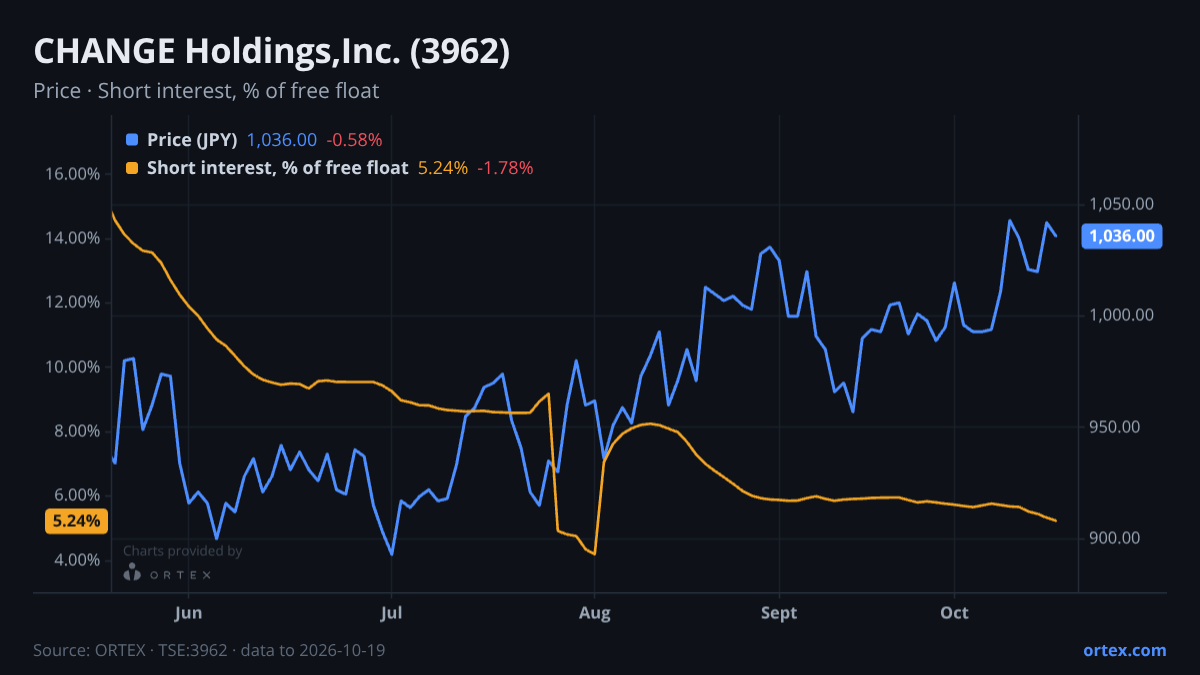Click the 900.00 right axis label

pyautogui.click(x=1116, y=538)
